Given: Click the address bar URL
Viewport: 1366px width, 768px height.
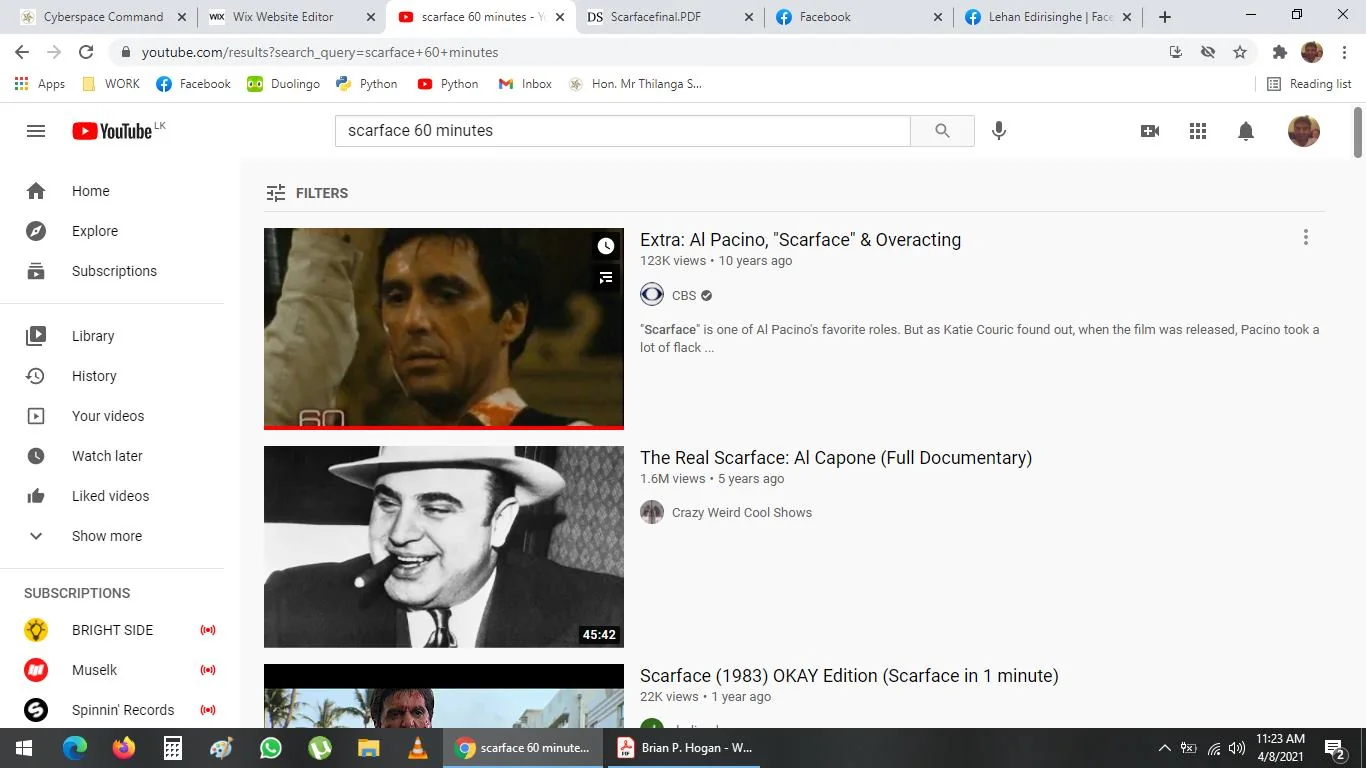Looking at the screenshot, I should tap(320, 52).
